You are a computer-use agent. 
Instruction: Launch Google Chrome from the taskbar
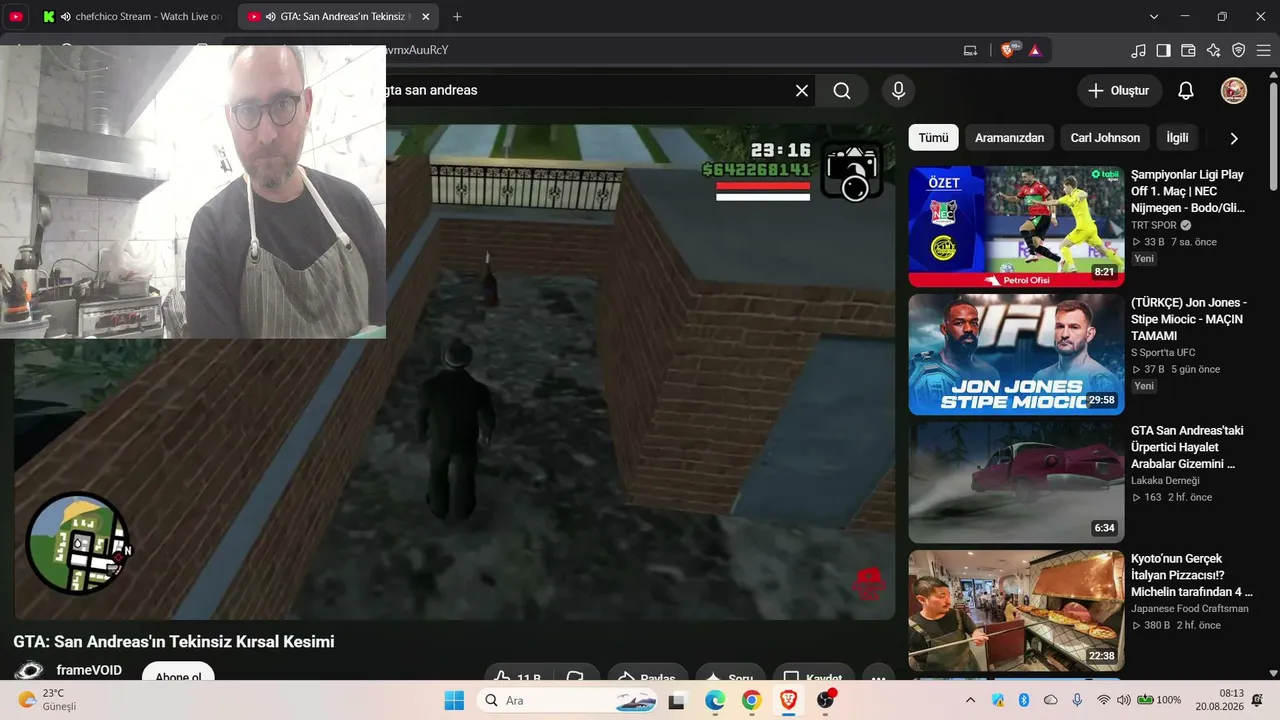pyautogui.click(x=751, y=700)
